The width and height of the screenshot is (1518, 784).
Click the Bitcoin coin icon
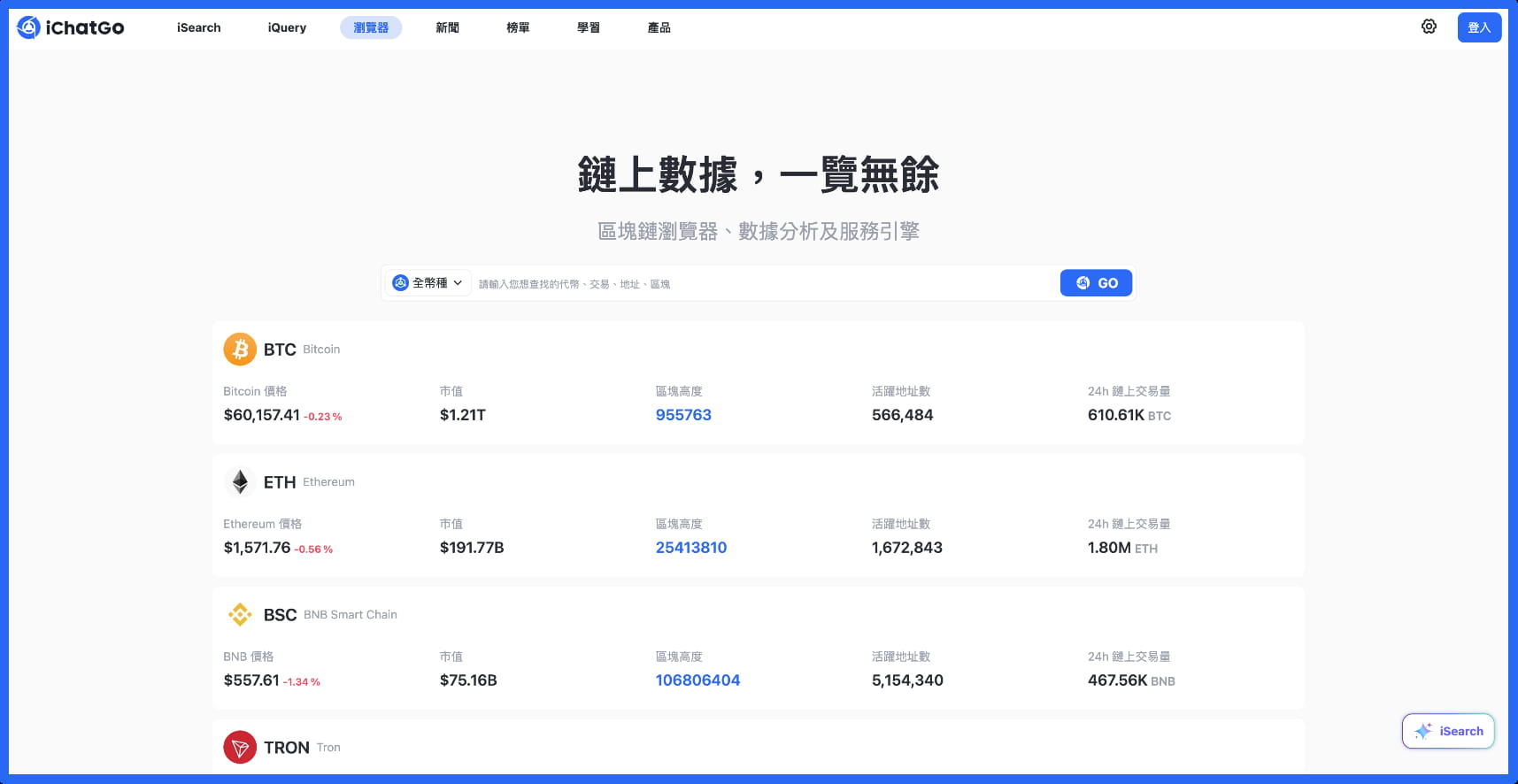(240, 350)
